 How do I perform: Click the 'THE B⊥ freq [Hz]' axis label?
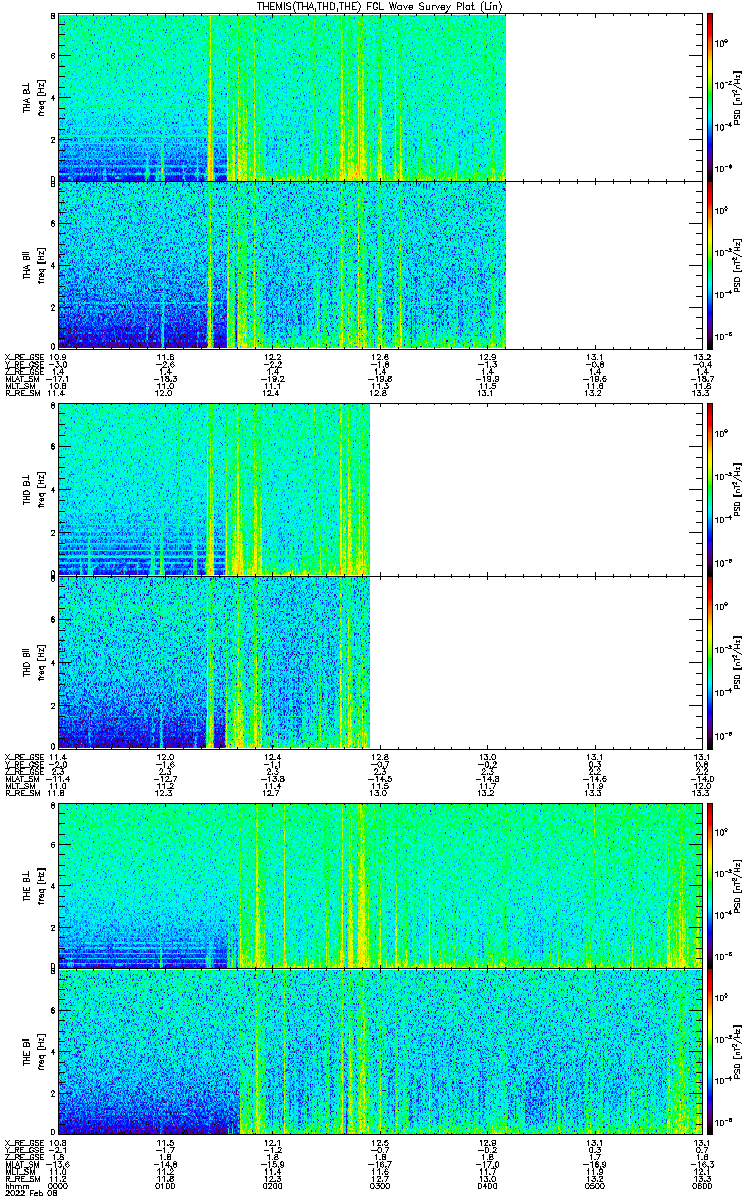coord(33,886)
